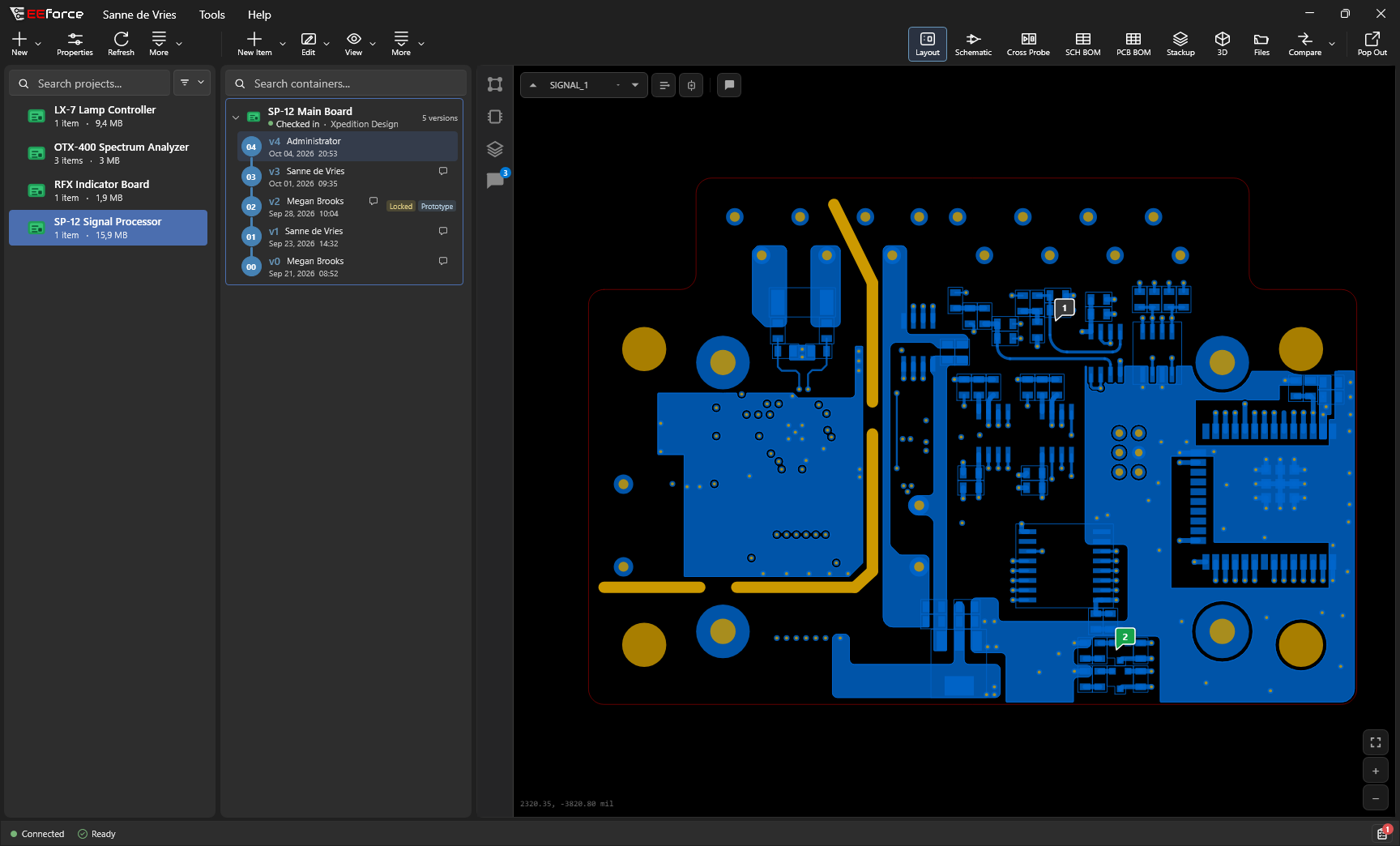This screenshot has height=846, width=1400.
Task: Zoom out with the minus button
Action: point(1376,798)
